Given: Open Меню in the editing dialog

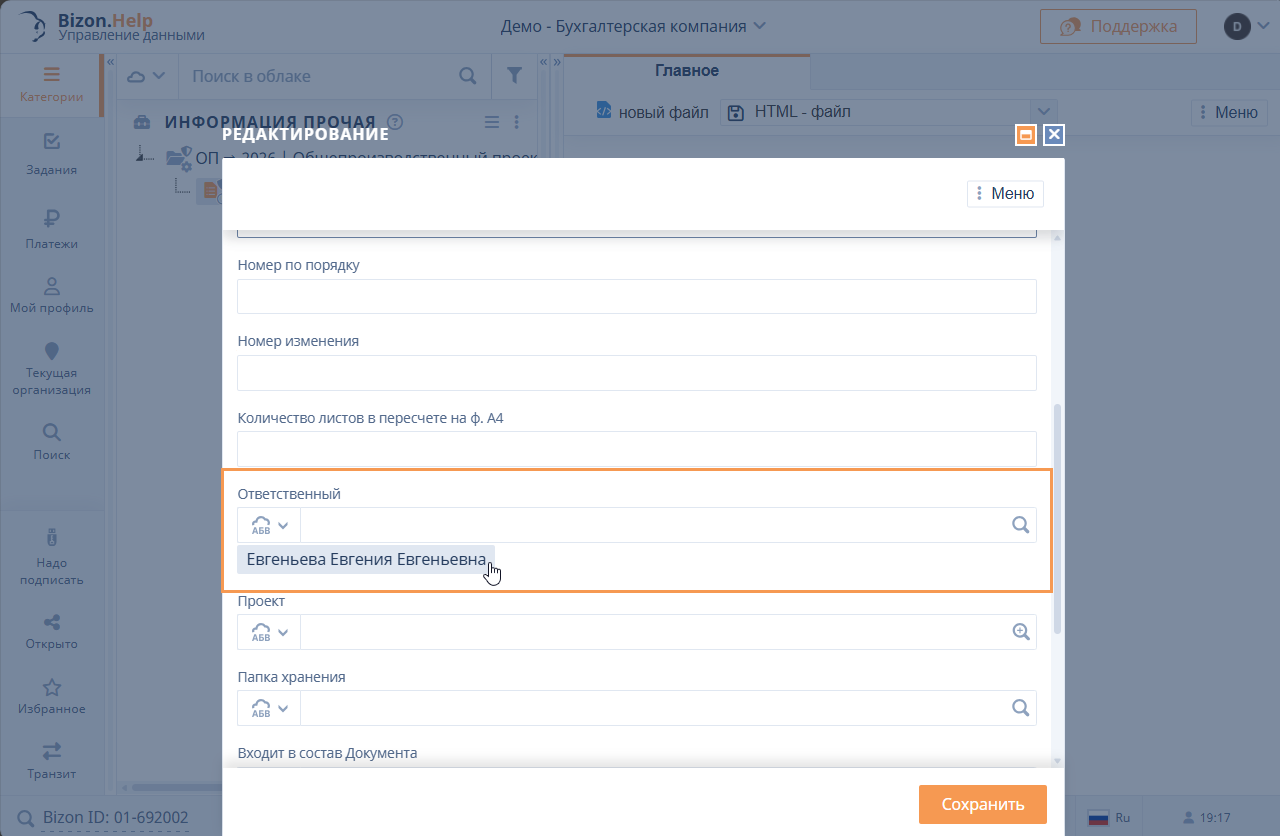Looking at the screenshot, I should (1005, 194).
